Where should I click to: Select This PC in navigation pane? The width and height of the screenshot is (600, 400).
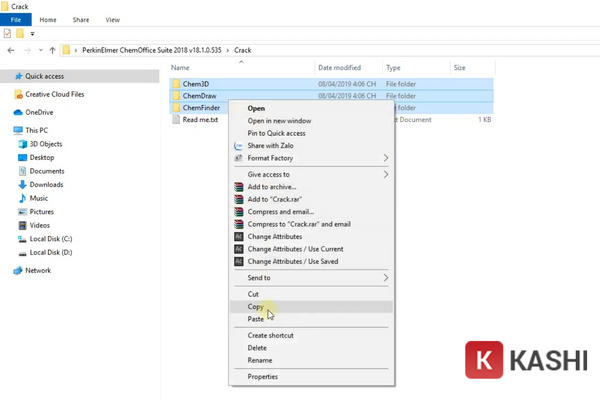coord(36,130)
